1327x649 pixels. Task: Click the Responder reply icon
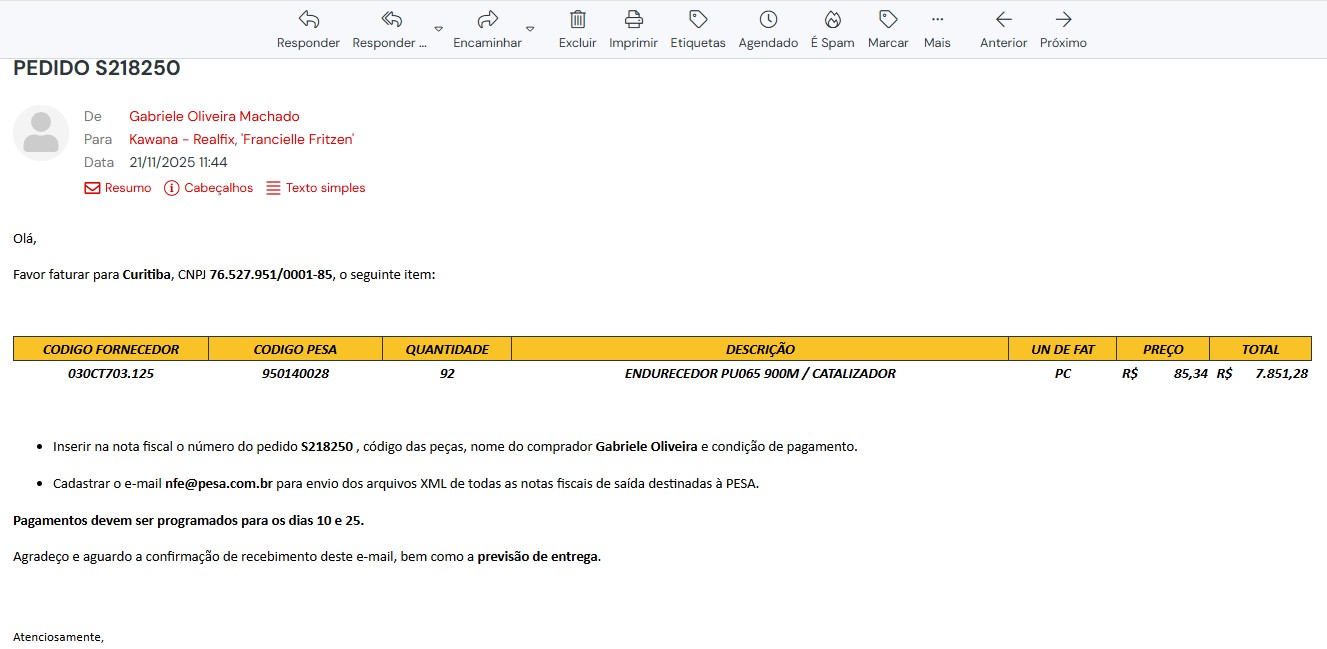coord(308,20)
